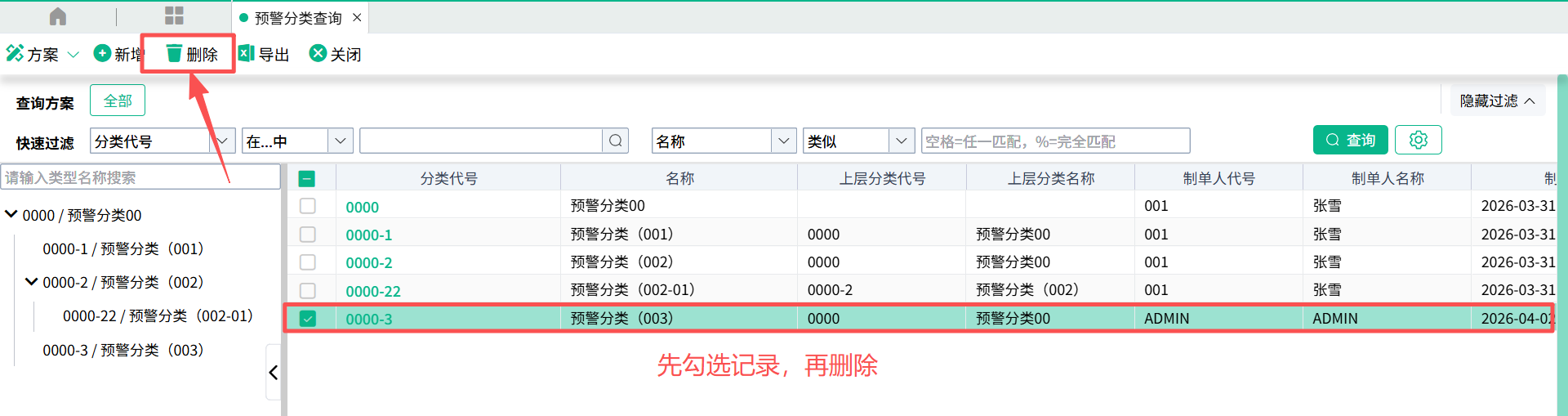This screenshot has height=416, width=1568.
Task: Click the green close X icon
Action: tap(318, 54)
